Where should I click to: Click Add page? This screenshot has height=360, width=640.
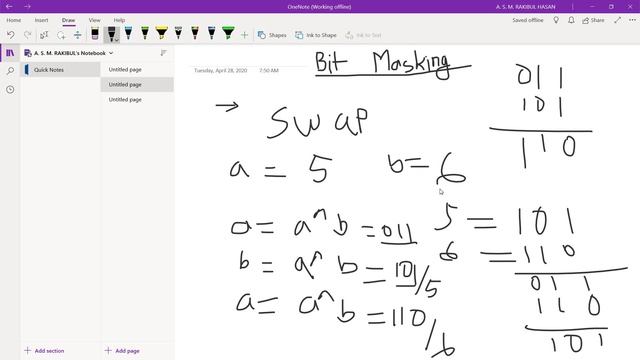point(122,351)
